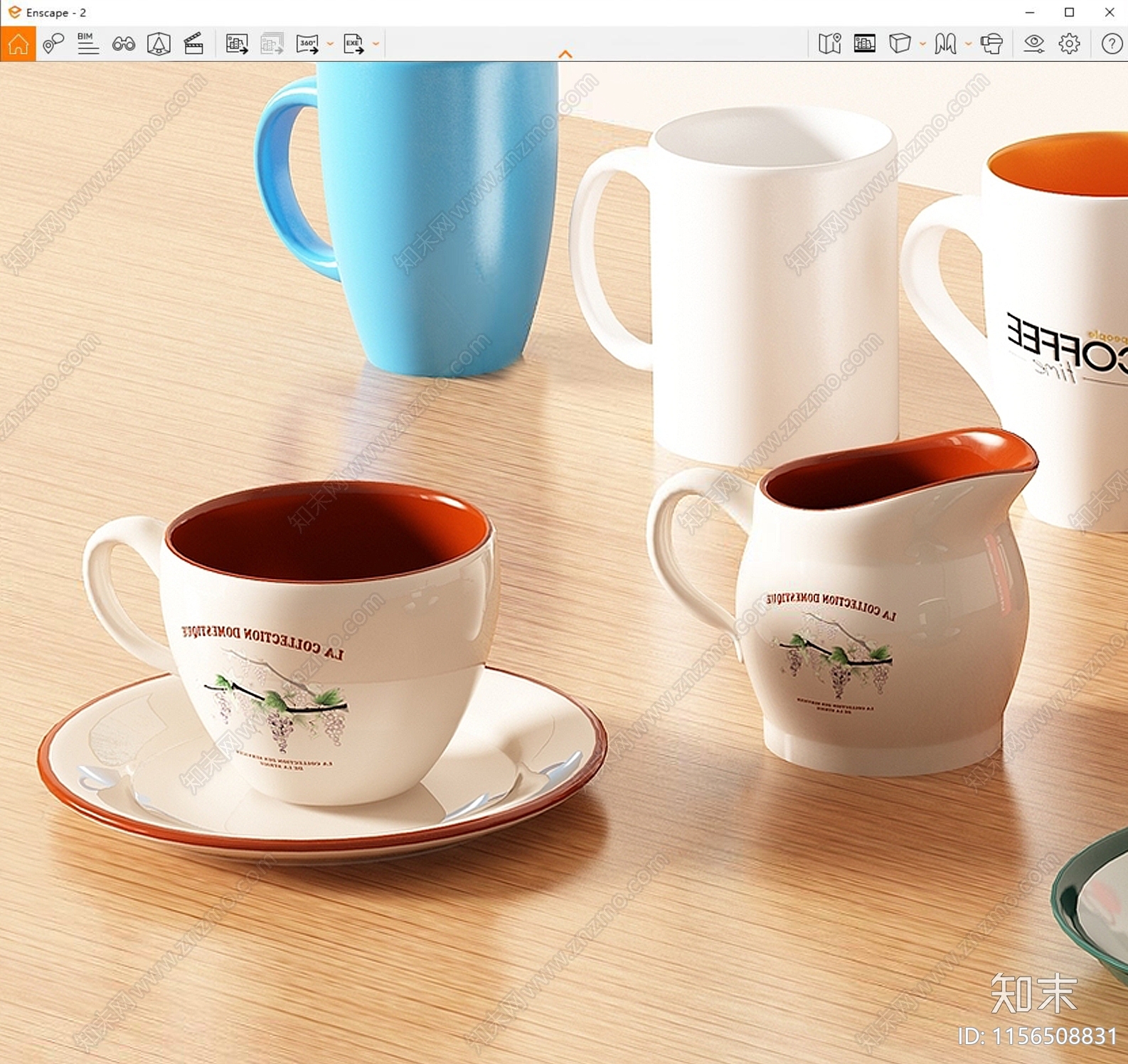Open the collaborative annotations pin icon
The image size is (1128, 1064).
pos(53,44)
